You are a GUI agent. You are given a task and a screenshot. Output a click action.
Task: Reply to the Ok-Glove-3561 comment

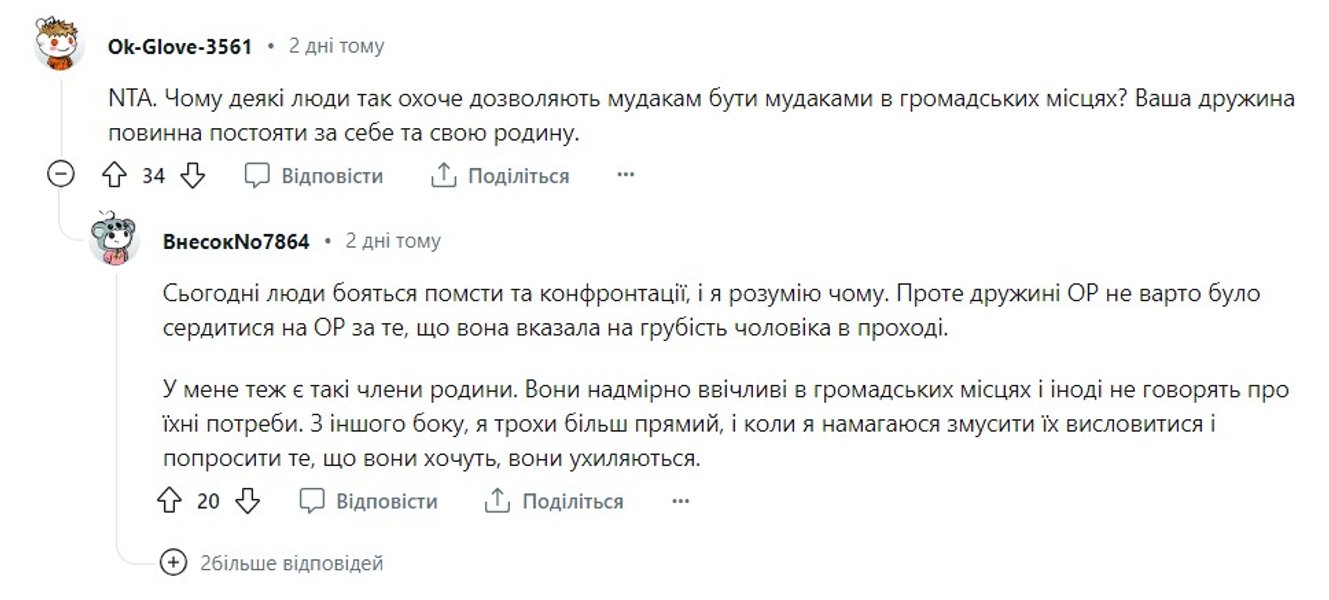tap(314, 176)
